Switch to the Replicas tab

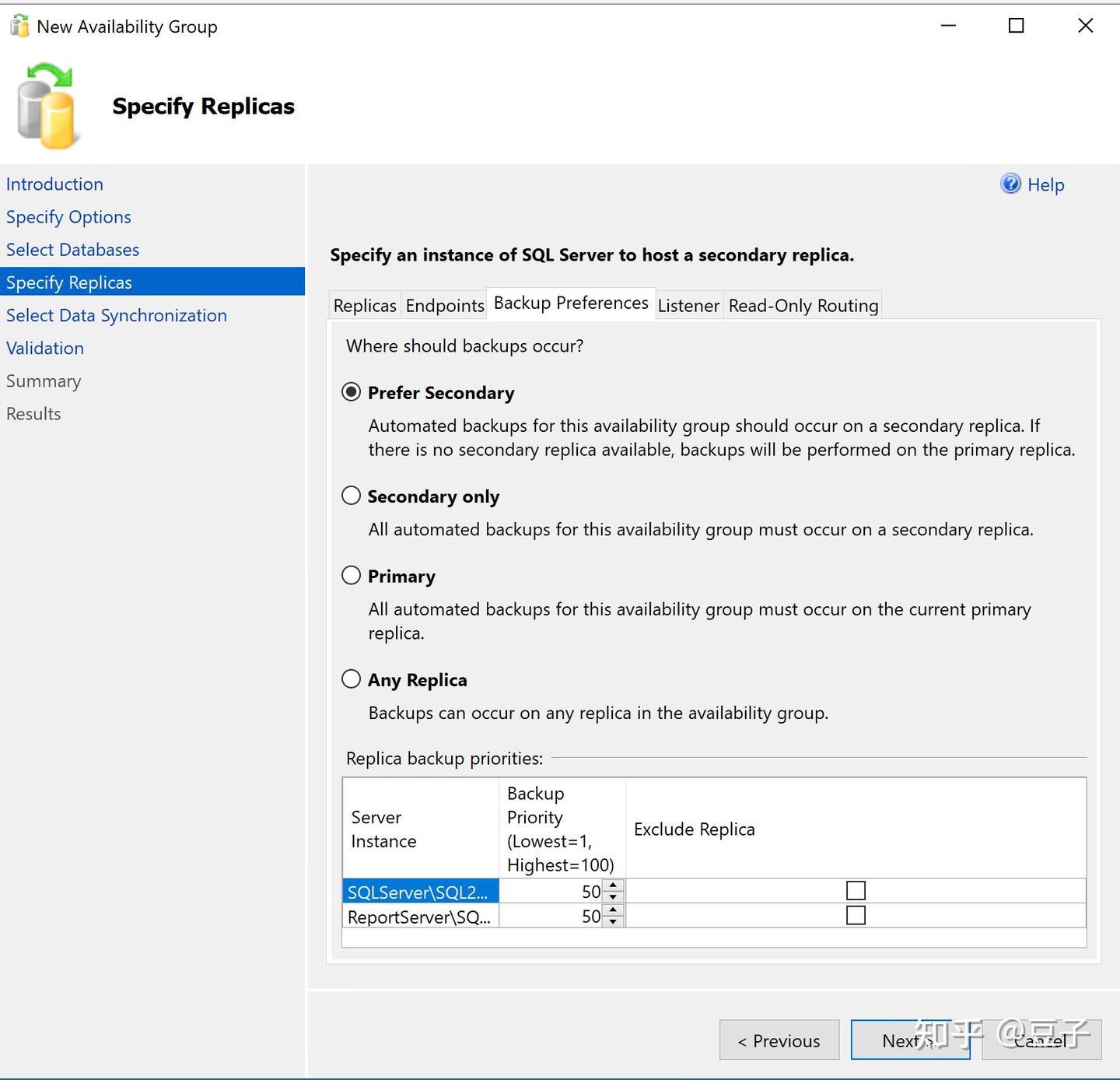coord(365,306)
